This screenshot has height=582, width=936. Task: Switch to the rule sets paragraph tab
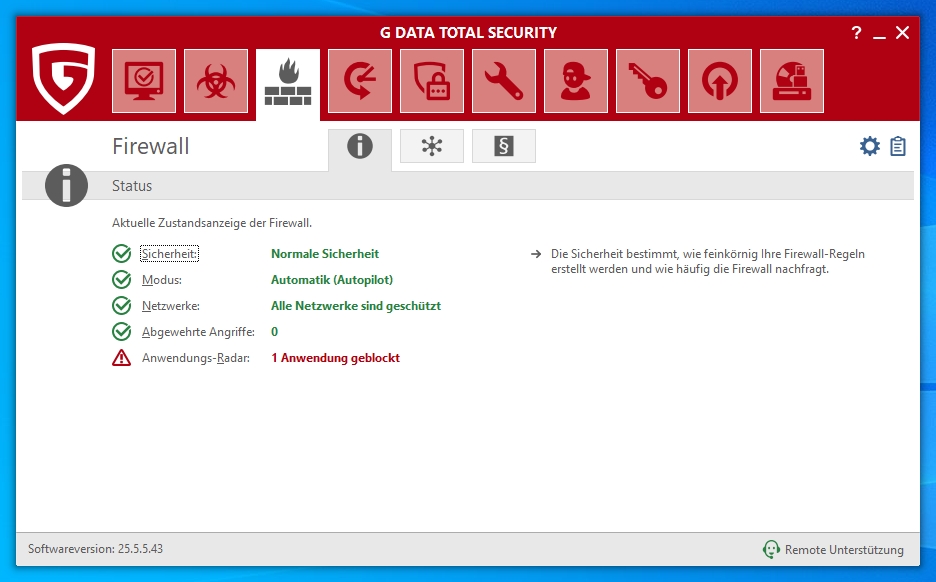click(x=504, y=146)
